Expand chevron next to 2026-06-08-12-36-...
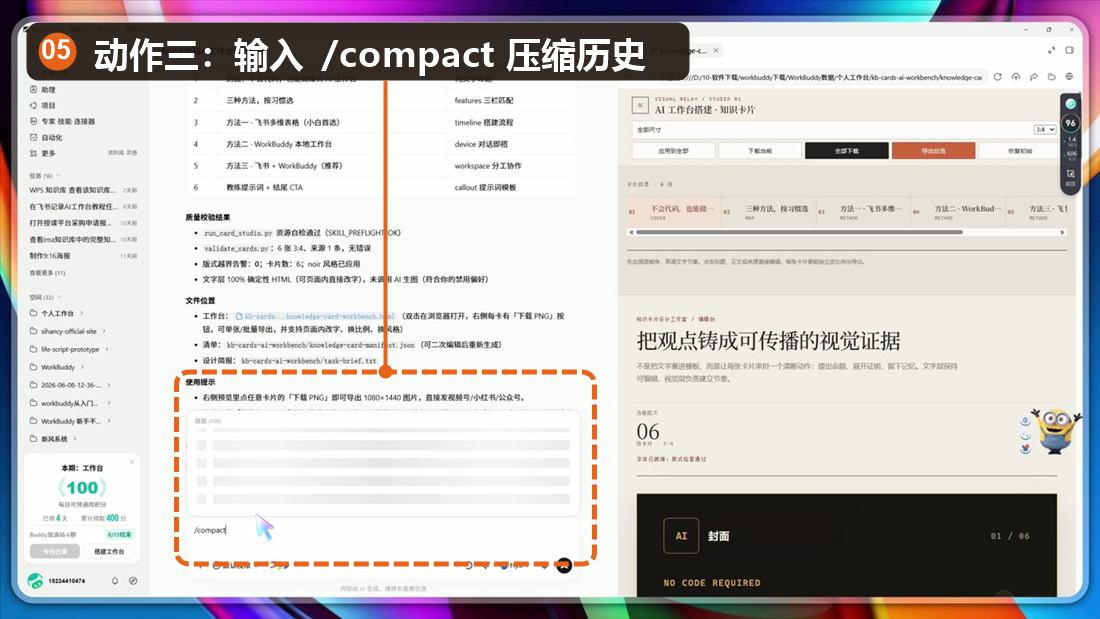This screenshot has width=1100, height=619. point(109,385)
